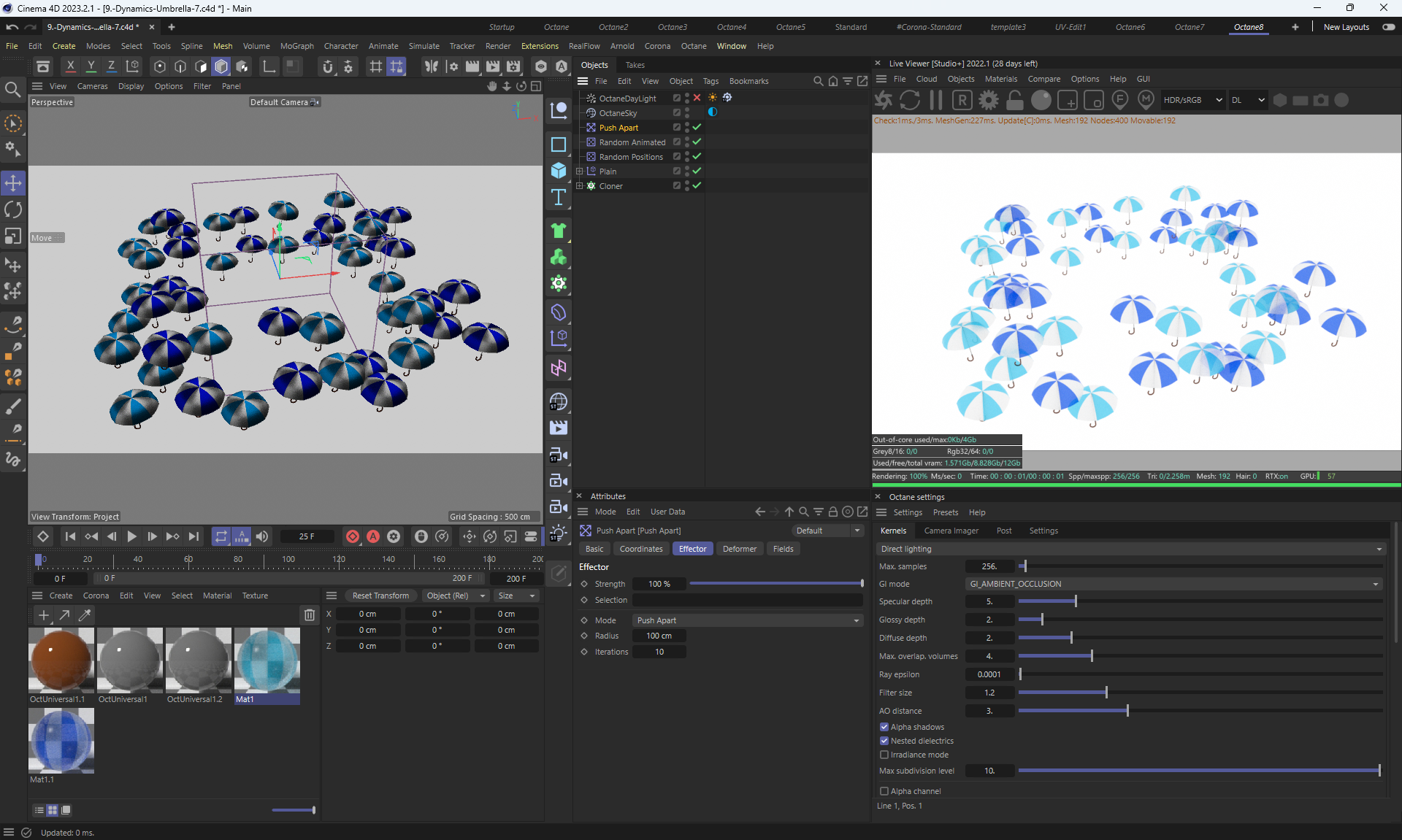
Task: Select the Rotate tool in left toolbar
Action: point(13,210)
